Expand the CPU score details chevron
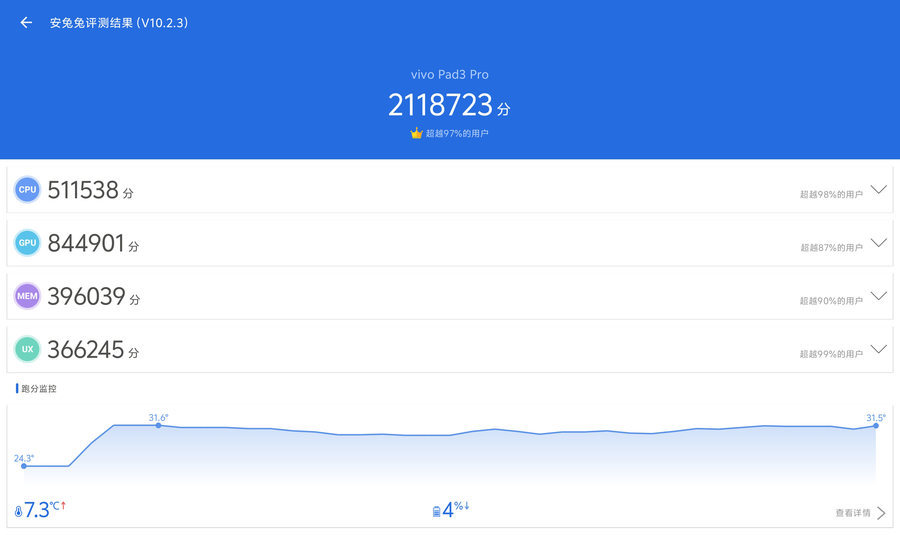Image resolution: width=900 pixels, height=535 pixels. pos(879,189)
